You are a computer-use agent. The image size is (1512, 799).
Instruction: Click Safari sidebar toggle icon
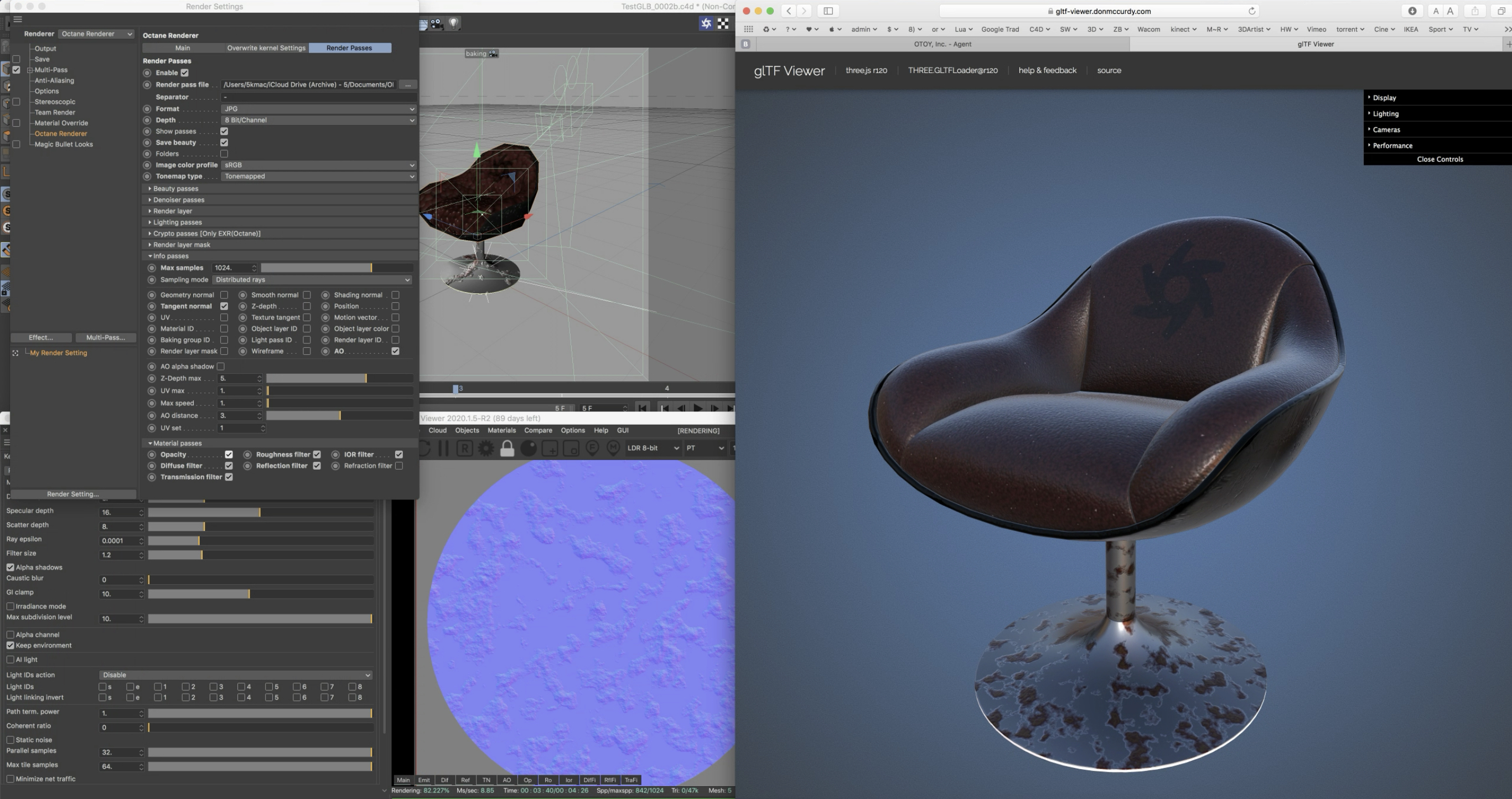click(827, 11)
